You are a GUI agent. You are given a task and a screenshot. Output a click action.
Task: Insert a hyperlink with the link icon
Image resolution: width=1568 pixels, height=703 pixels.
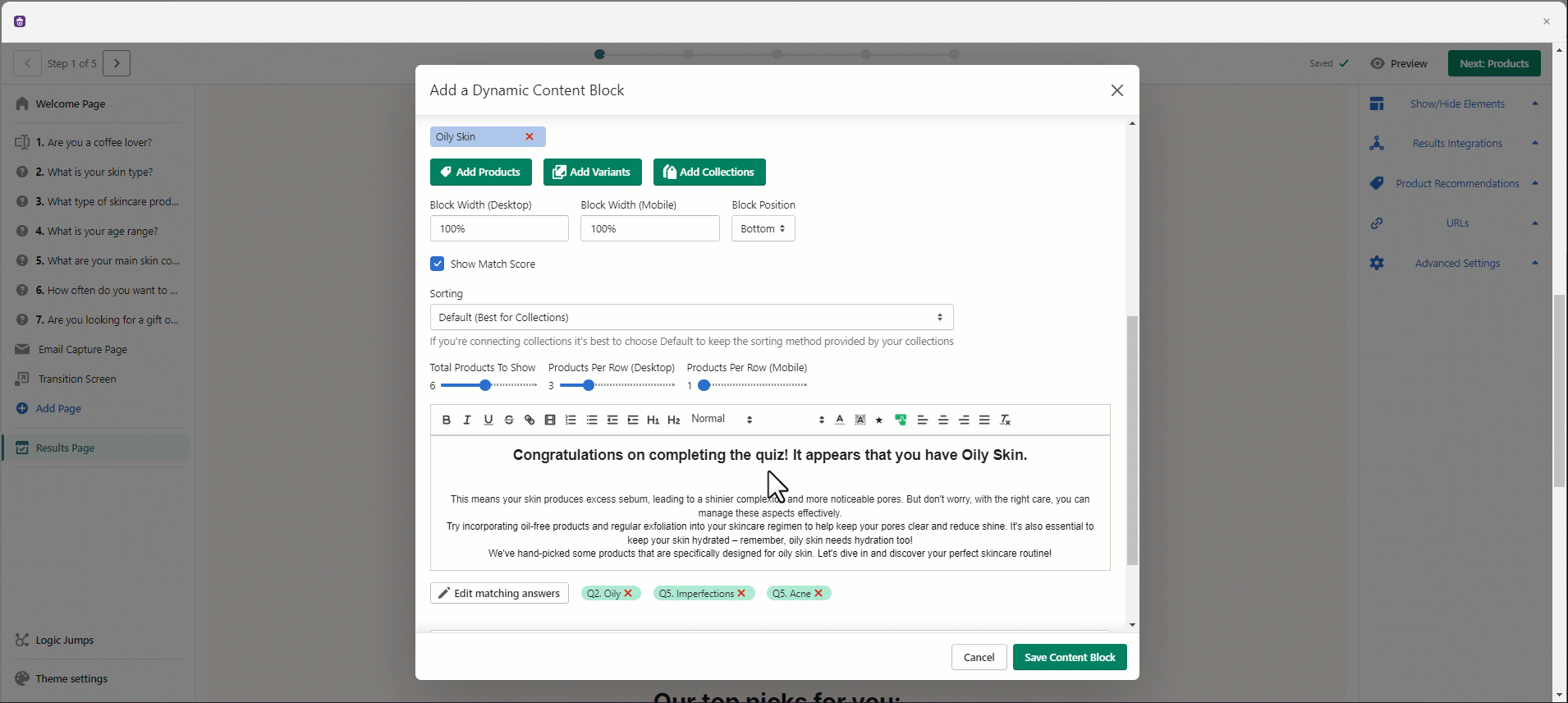530,420
